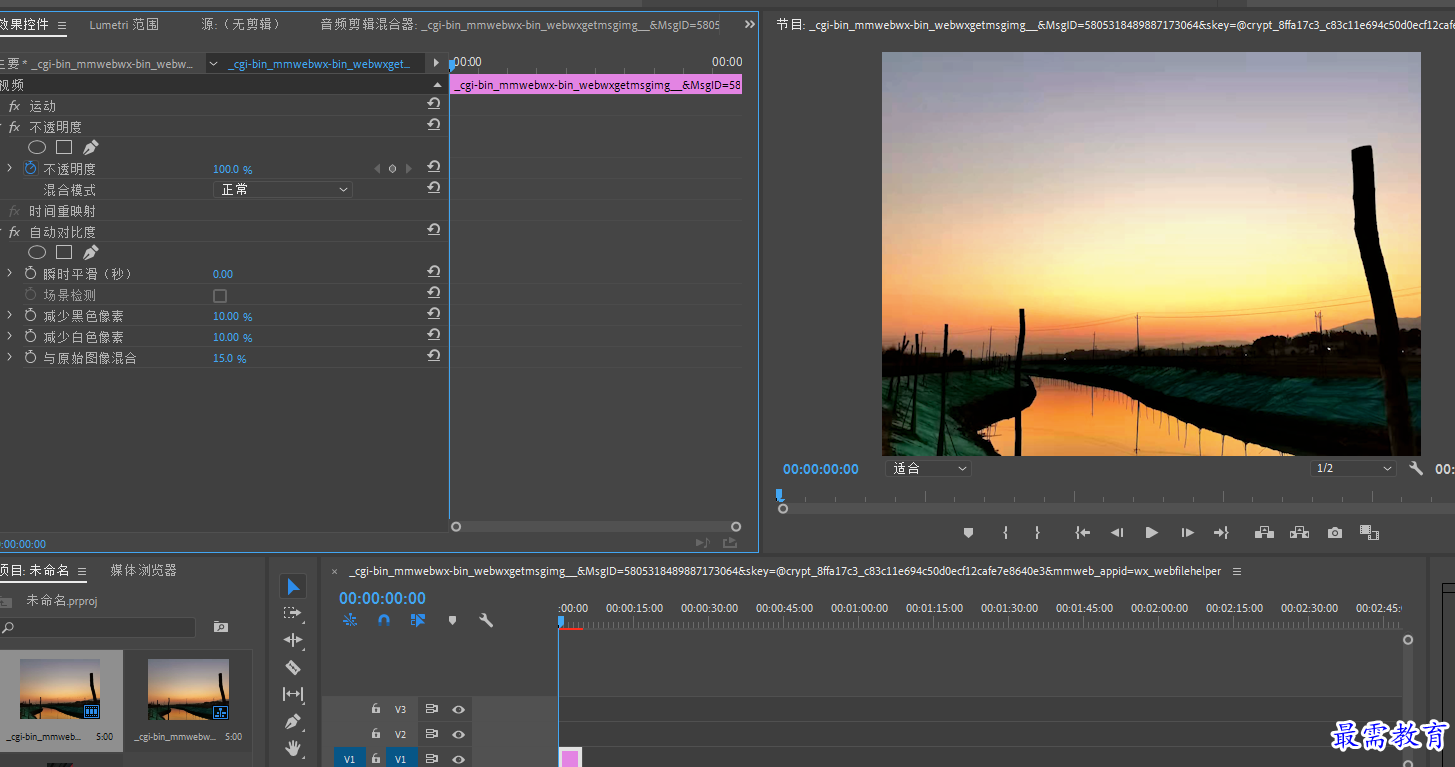Expand 瞬时平滑(秒) parameter
The width and height of the screenshot is (1455, 767).
(10, 273)
